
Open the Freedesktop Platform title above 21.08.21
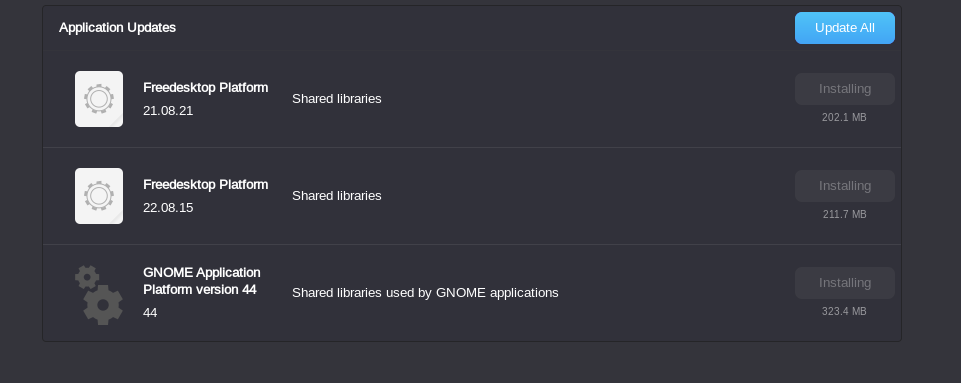(205, 88)
